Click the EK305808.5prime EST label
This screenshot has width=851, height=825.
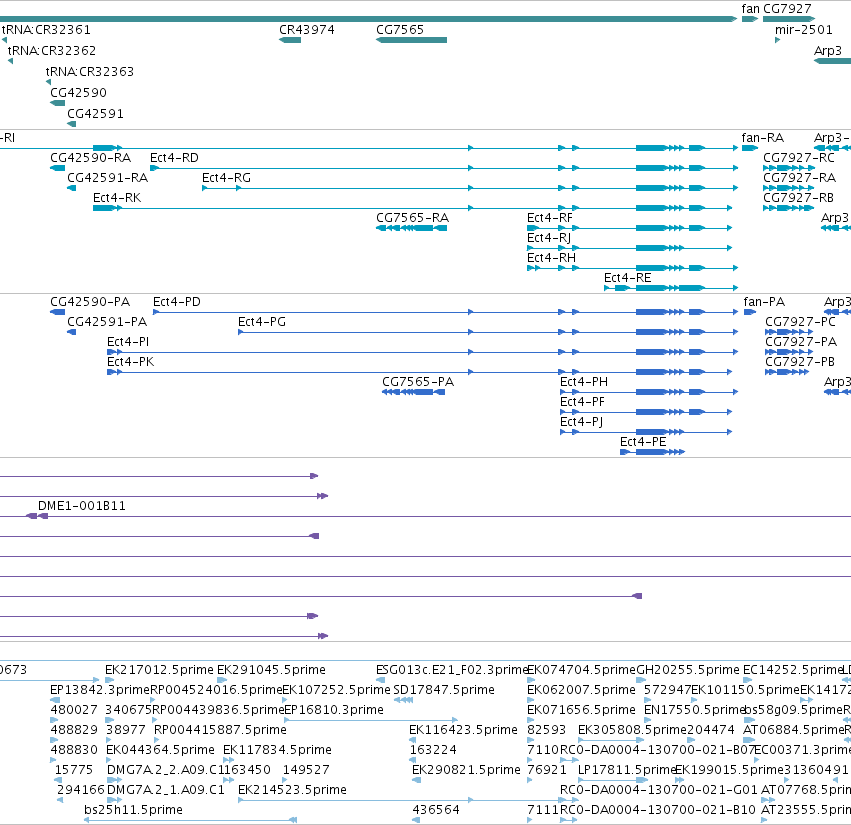pos(632,730)
